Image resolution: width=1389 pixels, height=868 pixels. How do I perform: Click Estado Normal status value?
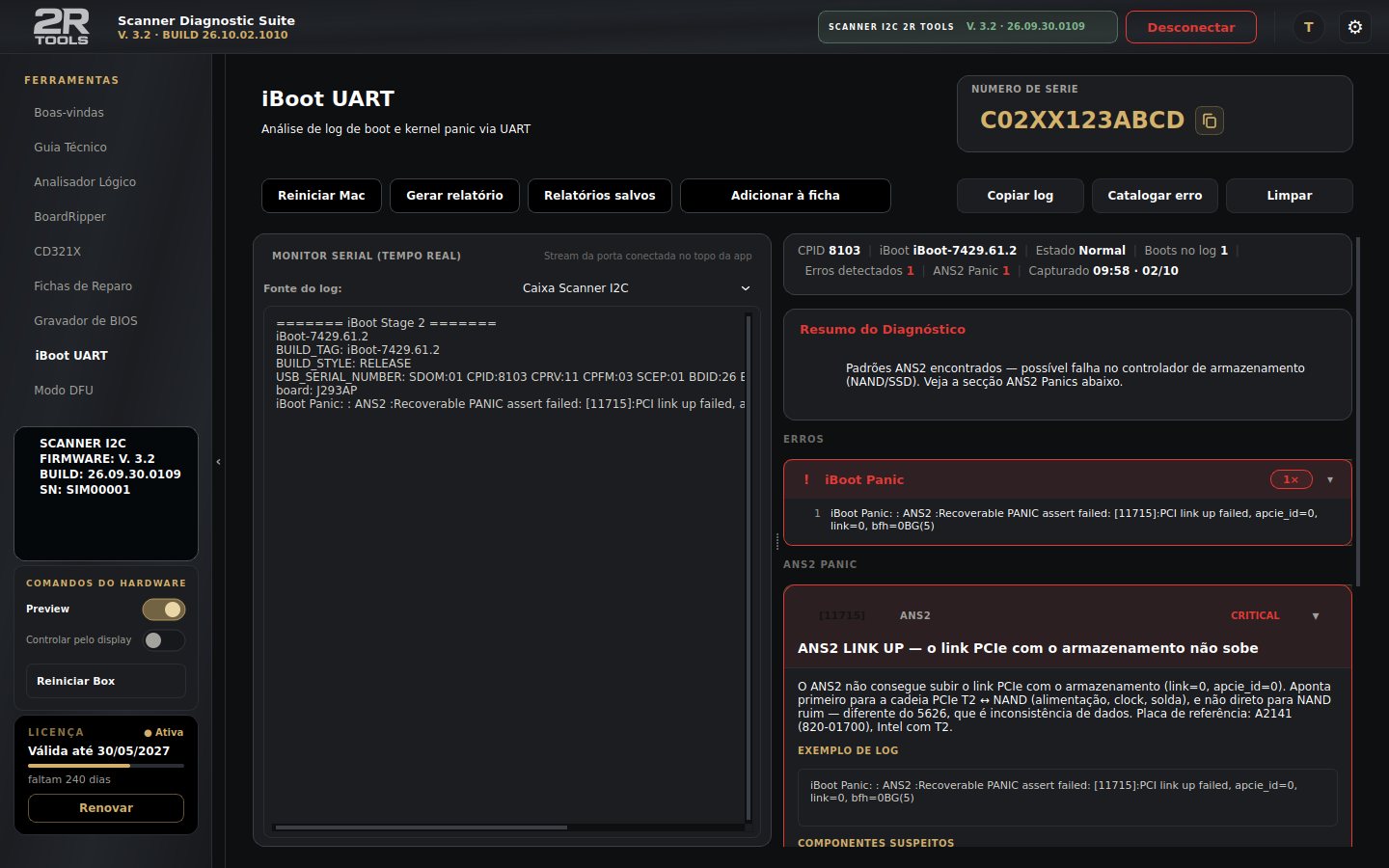click(1080, 251)
